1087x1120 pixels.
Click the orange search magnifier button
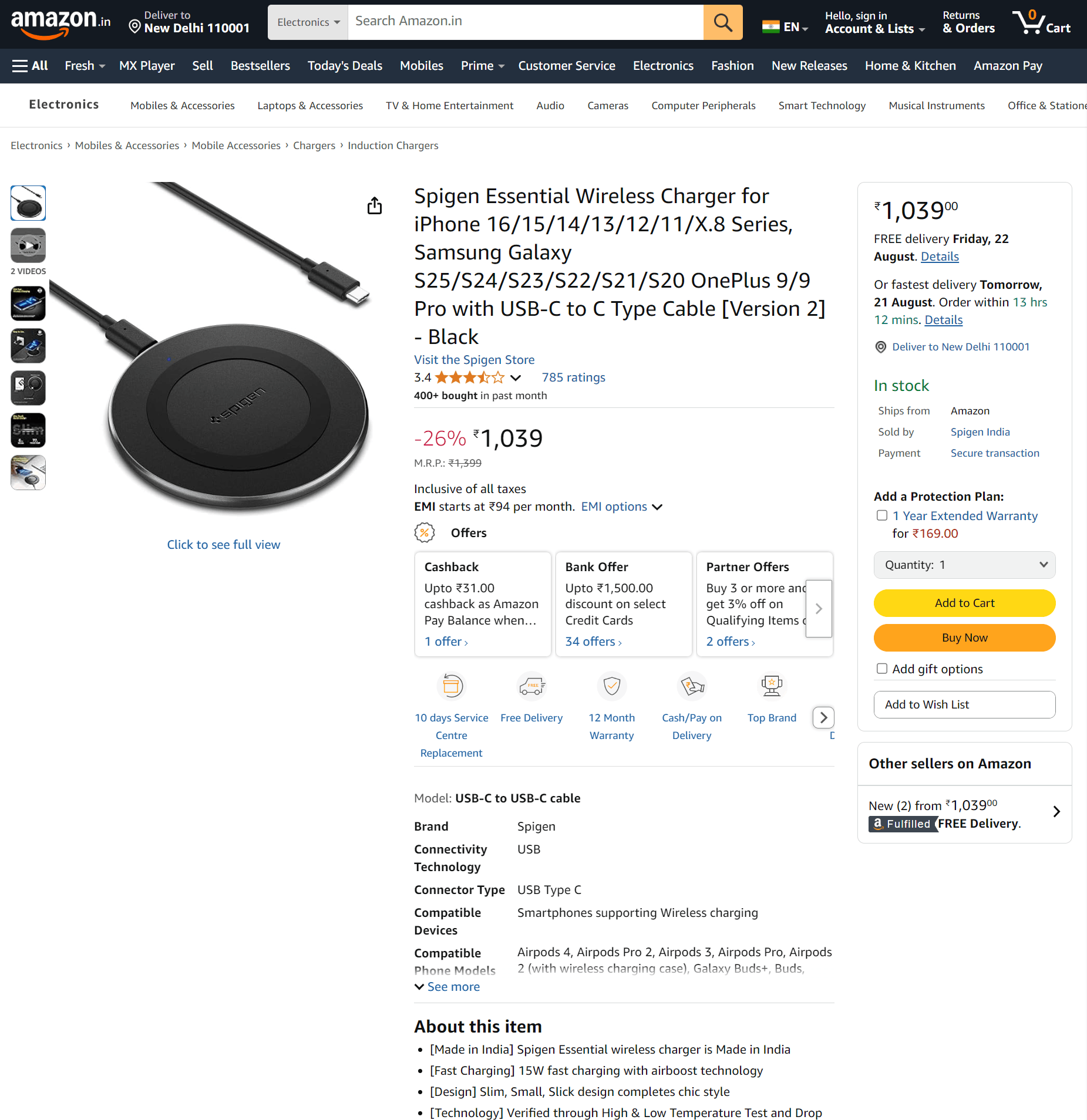tap(722, 22)
